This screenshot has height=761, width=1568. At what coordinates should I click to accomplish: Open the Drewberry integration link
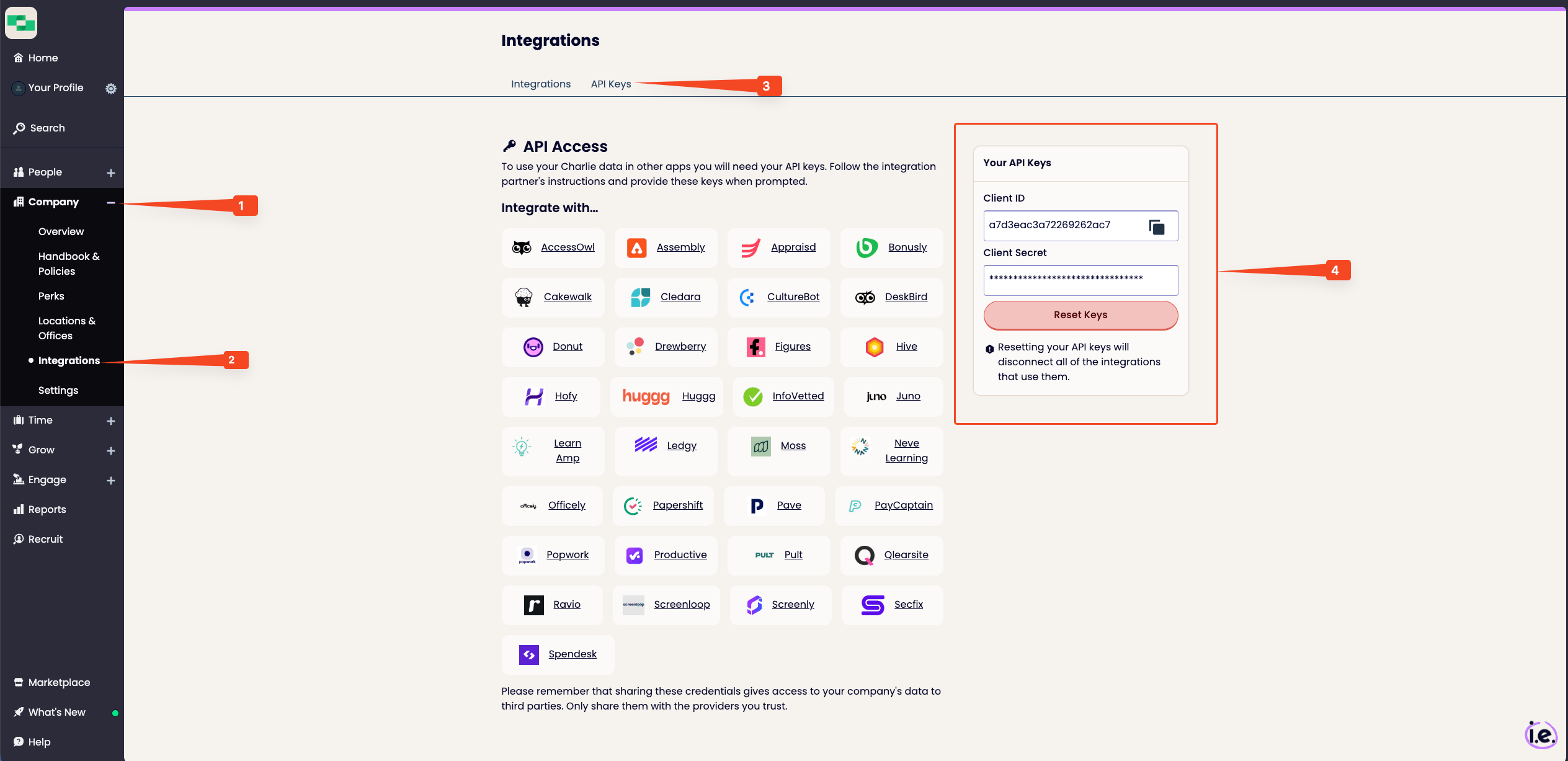(x=680, y=346)
